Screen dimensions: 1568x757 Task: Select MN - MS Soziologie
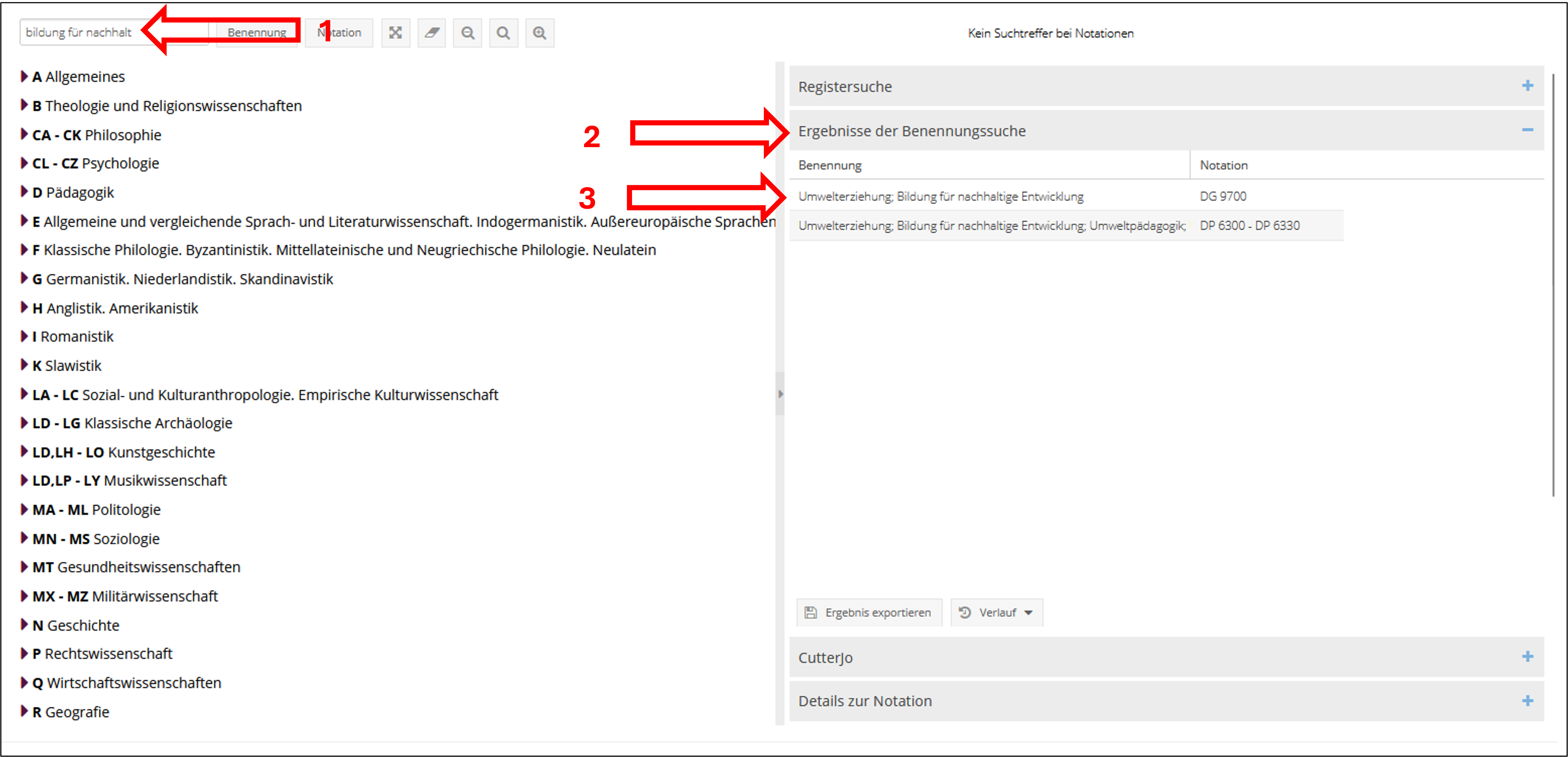click(96, 539)
